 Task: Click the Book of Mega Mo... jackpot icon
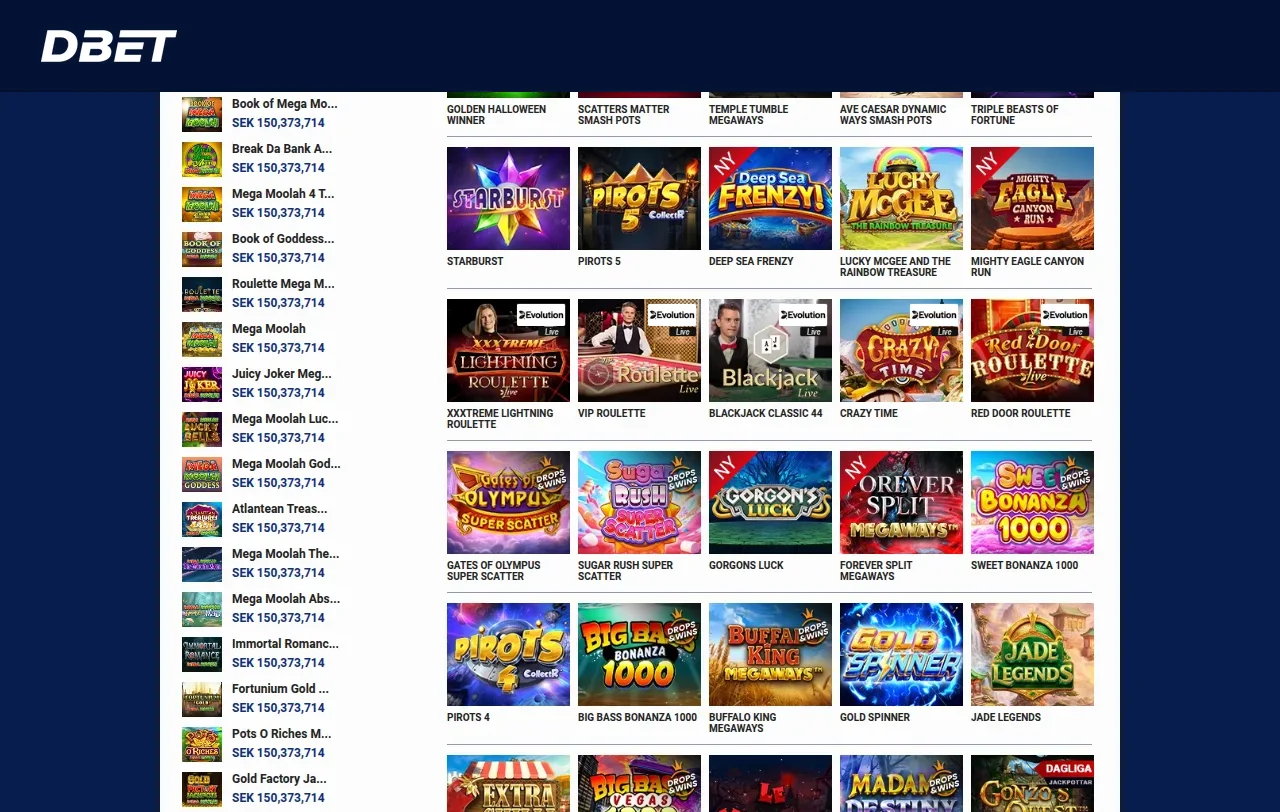point(202,114)
